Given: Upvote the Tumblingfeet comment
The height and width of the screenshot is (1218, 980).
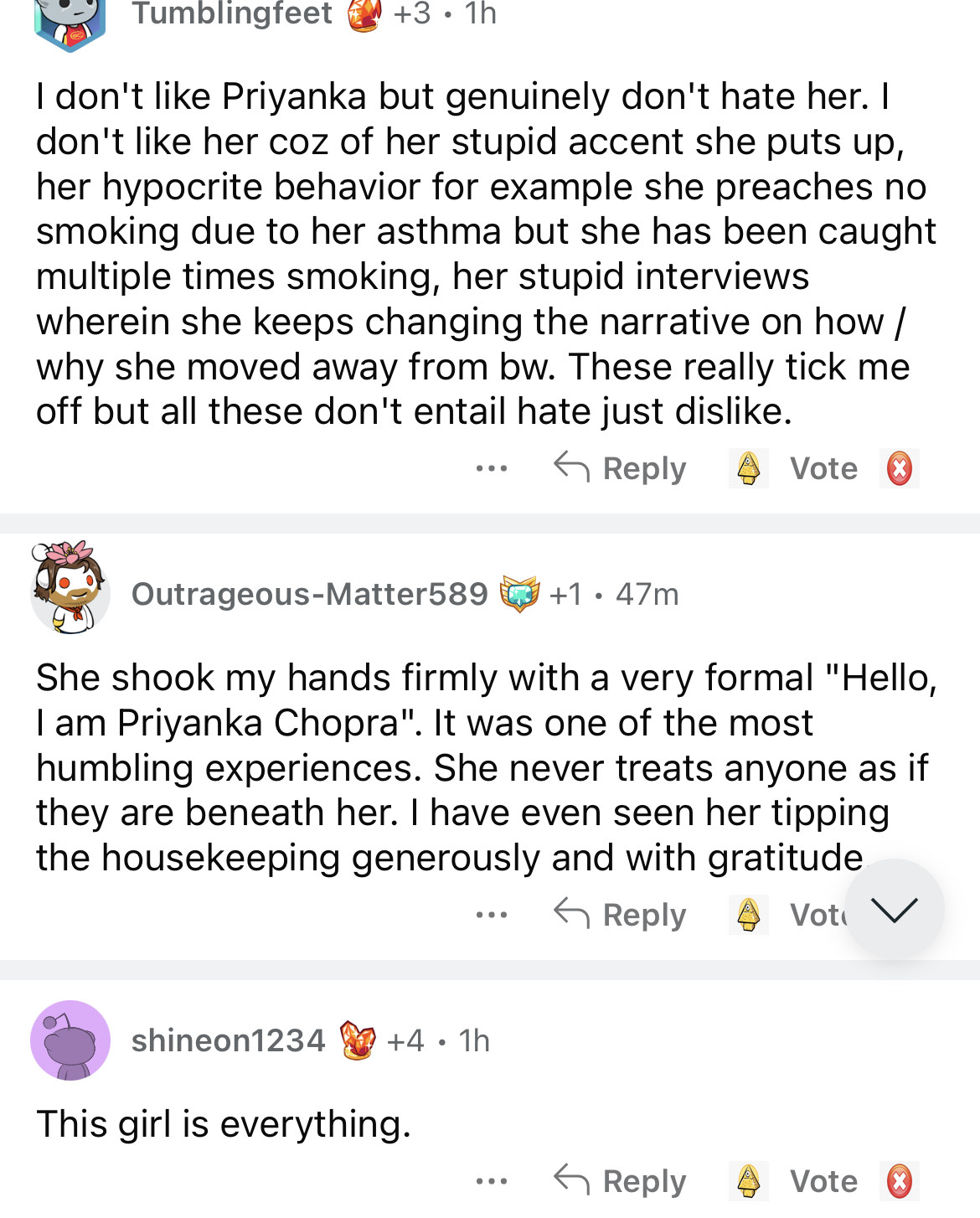Looking at the screenshot, I should click(x=749, y=468).
